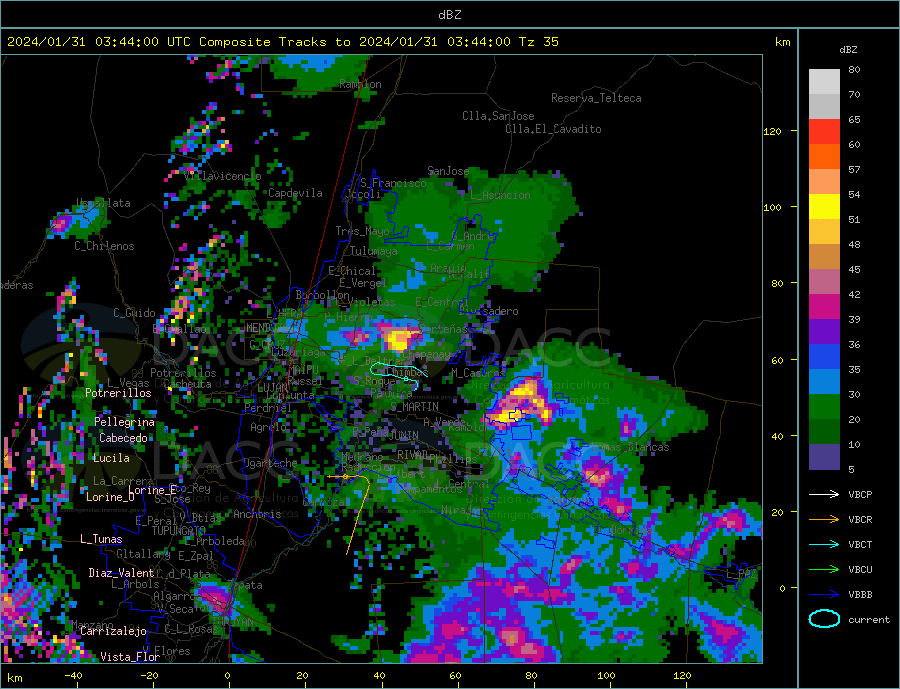This screenshot has width=900, height=689.
Task: Click the 80 value on dBZ scale
Action: tap(854, 69)
